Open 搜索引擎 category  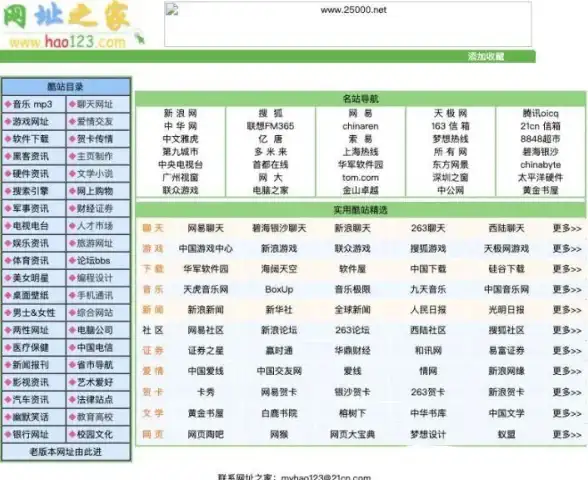tap(31, 191)
